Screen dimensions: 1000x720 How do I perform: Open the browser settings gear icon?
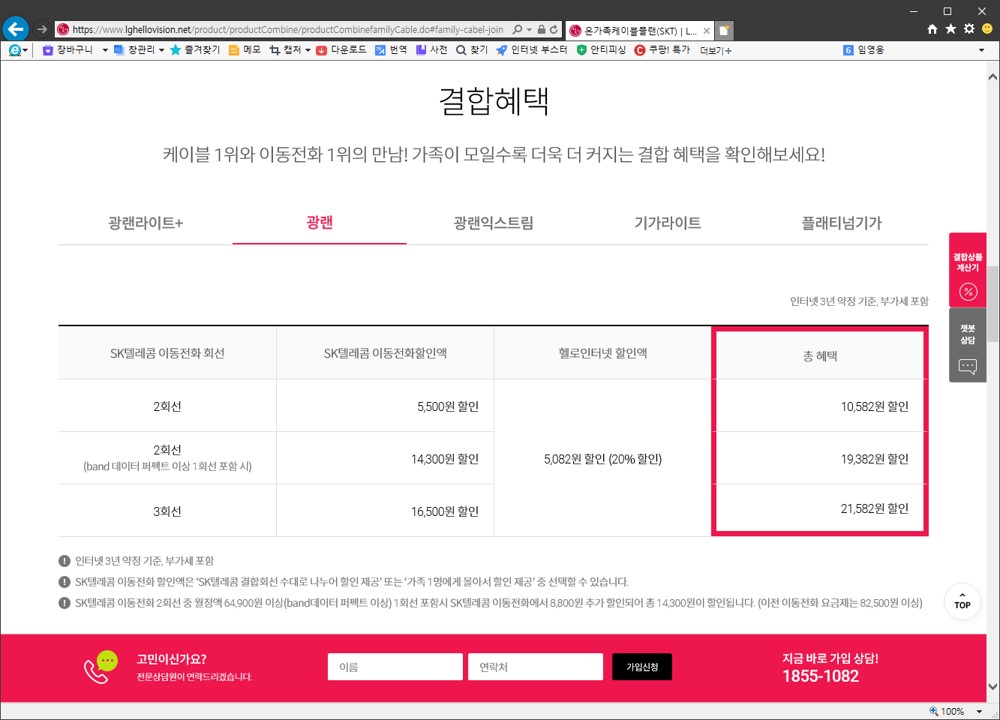coord(968,30)
